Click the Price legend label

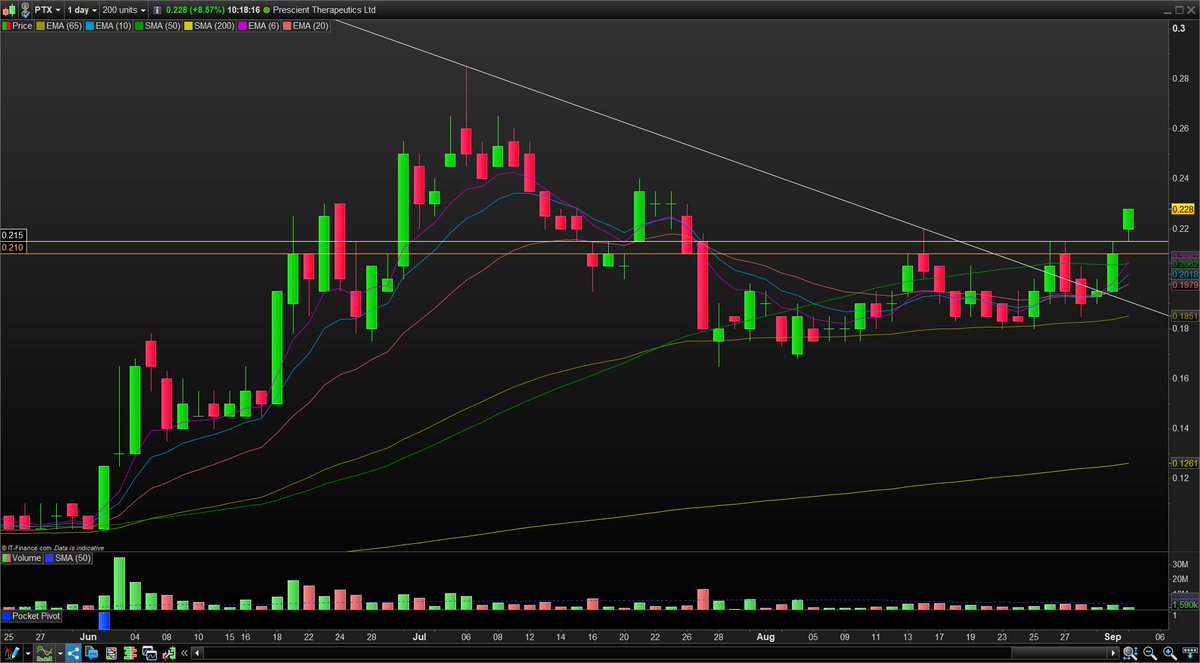pyautogui.click(x=22, y=26)
